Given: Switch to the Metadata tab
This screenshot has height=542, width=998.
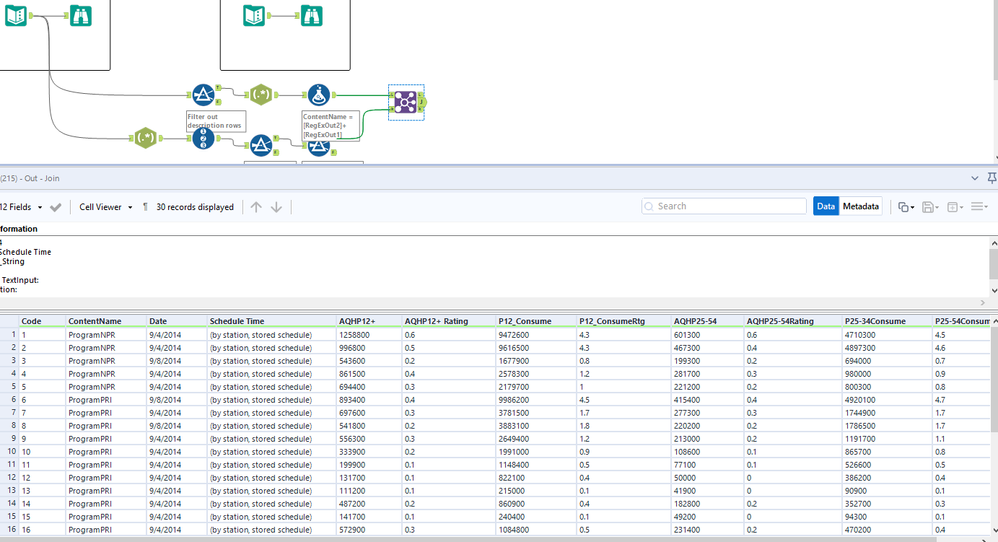Looking at the screenshot, I should point(860,206).
